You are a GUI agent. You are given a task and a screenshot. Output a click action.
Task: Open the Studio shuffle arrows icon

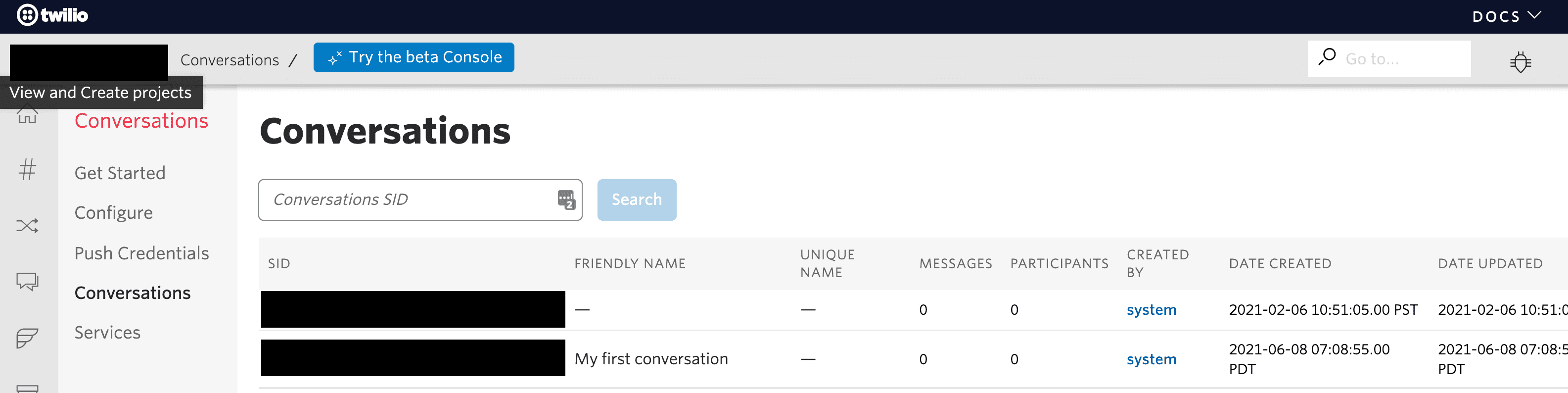click(x=27, y=226)
